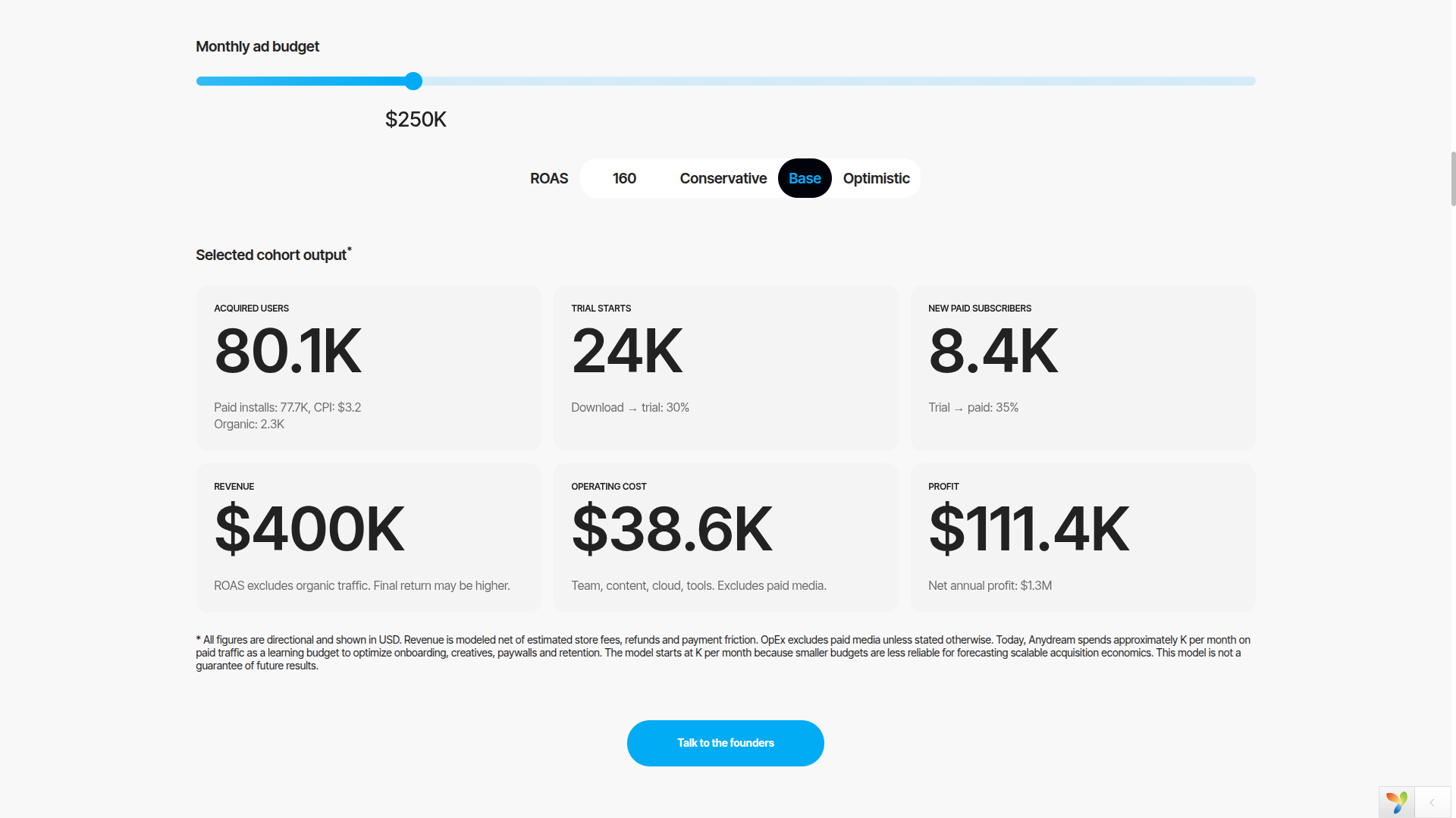The height and width of the screenshot is (818, 1456).
Task: Click the ROAS excludes organic traffic note
Action: click(362, 585)
